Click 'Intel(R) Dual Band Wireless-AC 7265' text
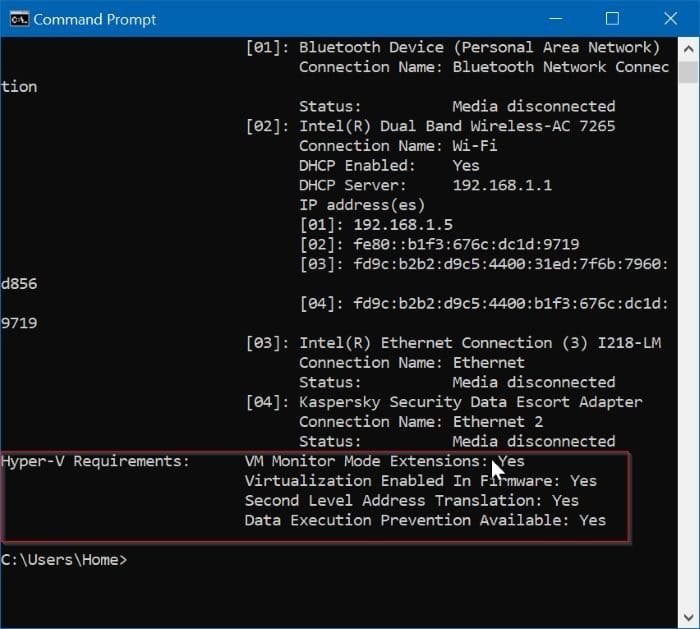The image size is (700, 629). (457, 126)
